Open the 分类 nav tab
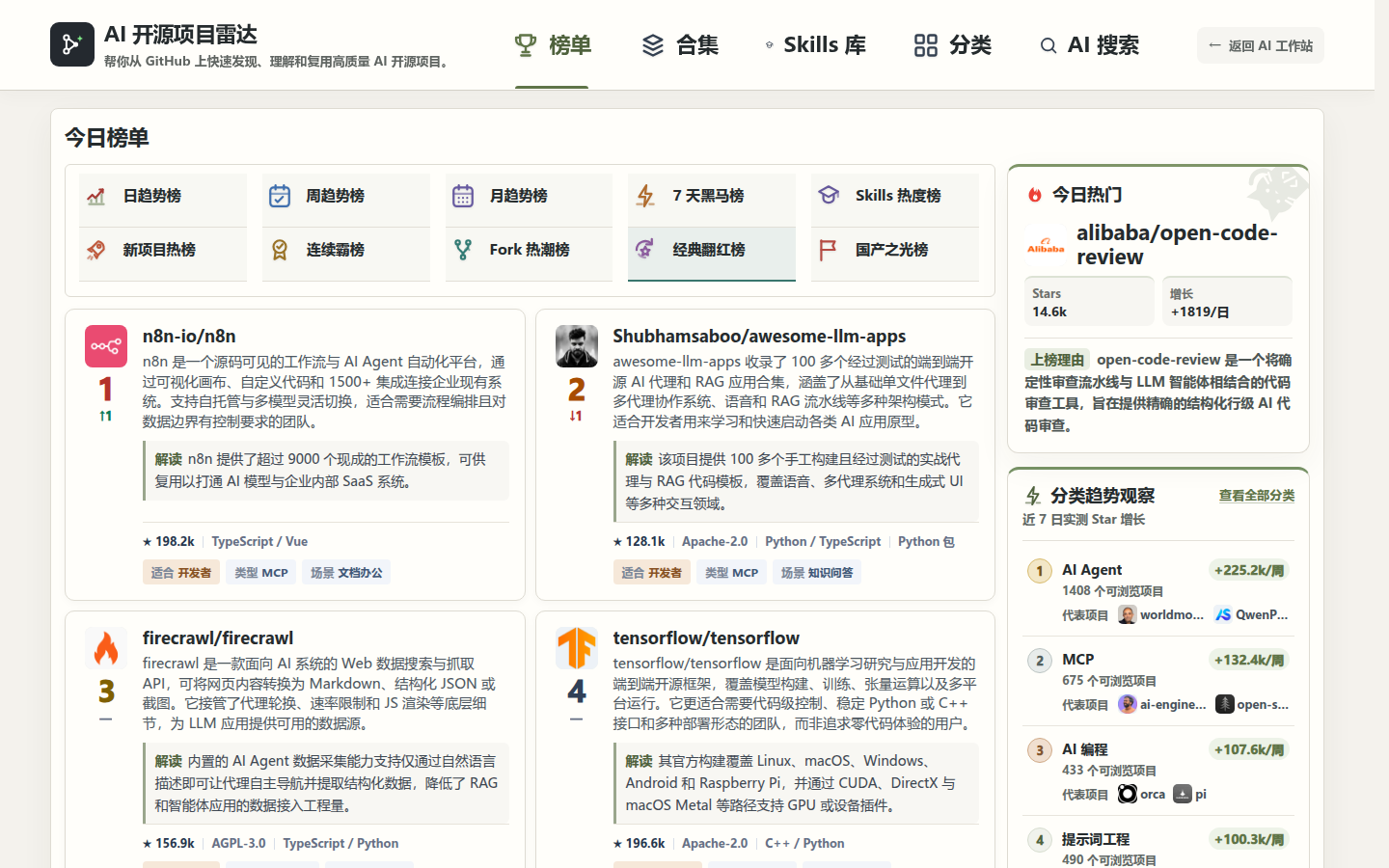The width and height of the screenshot is (1389, 868). pyautogui.click(x=952, y=45)
